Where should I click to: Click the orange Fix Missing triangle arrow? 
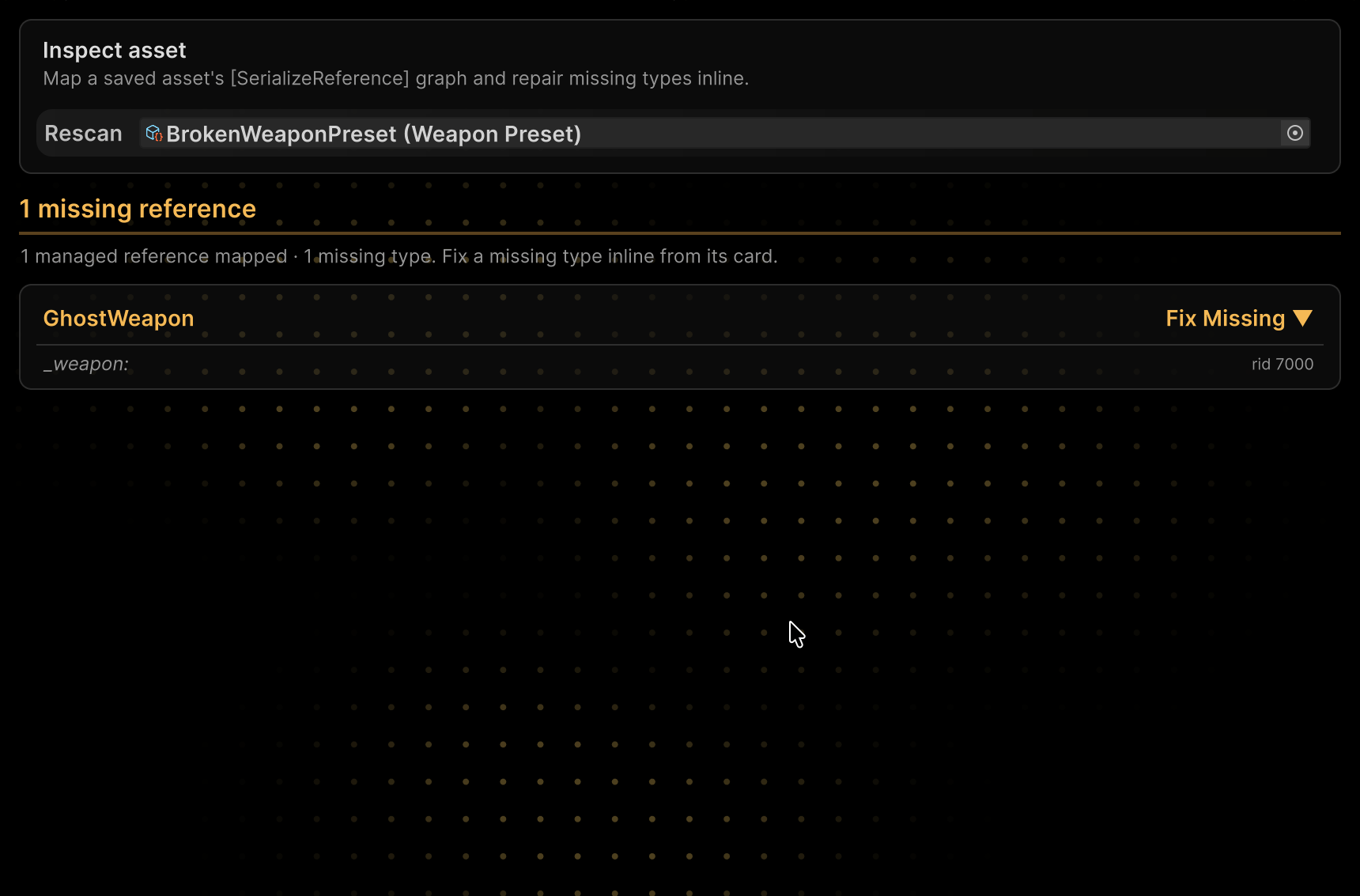tap(1303, 318)
